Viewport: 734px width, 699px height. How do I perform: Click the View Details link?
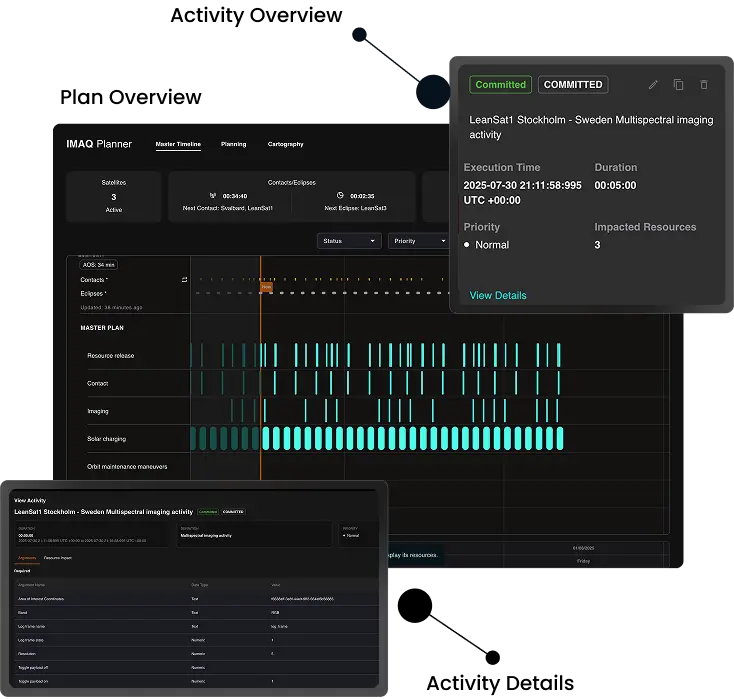[498, 295]
